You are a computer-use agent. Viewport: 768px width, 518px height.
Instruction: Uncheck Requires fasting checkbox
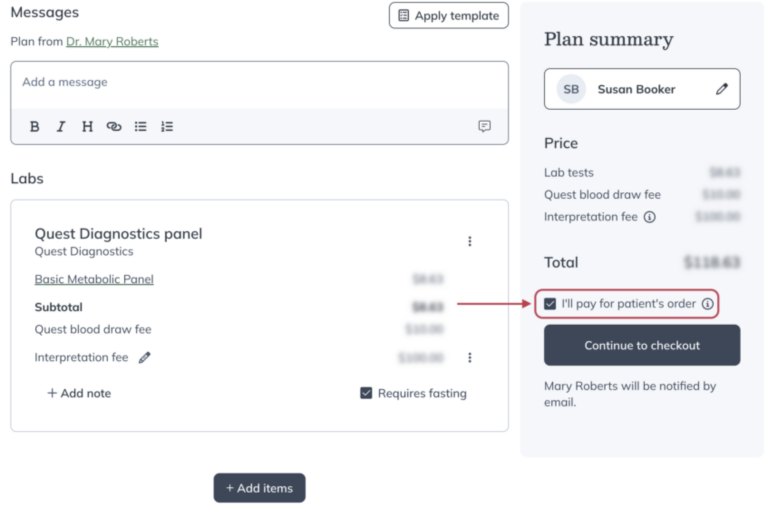coord(366,393)
